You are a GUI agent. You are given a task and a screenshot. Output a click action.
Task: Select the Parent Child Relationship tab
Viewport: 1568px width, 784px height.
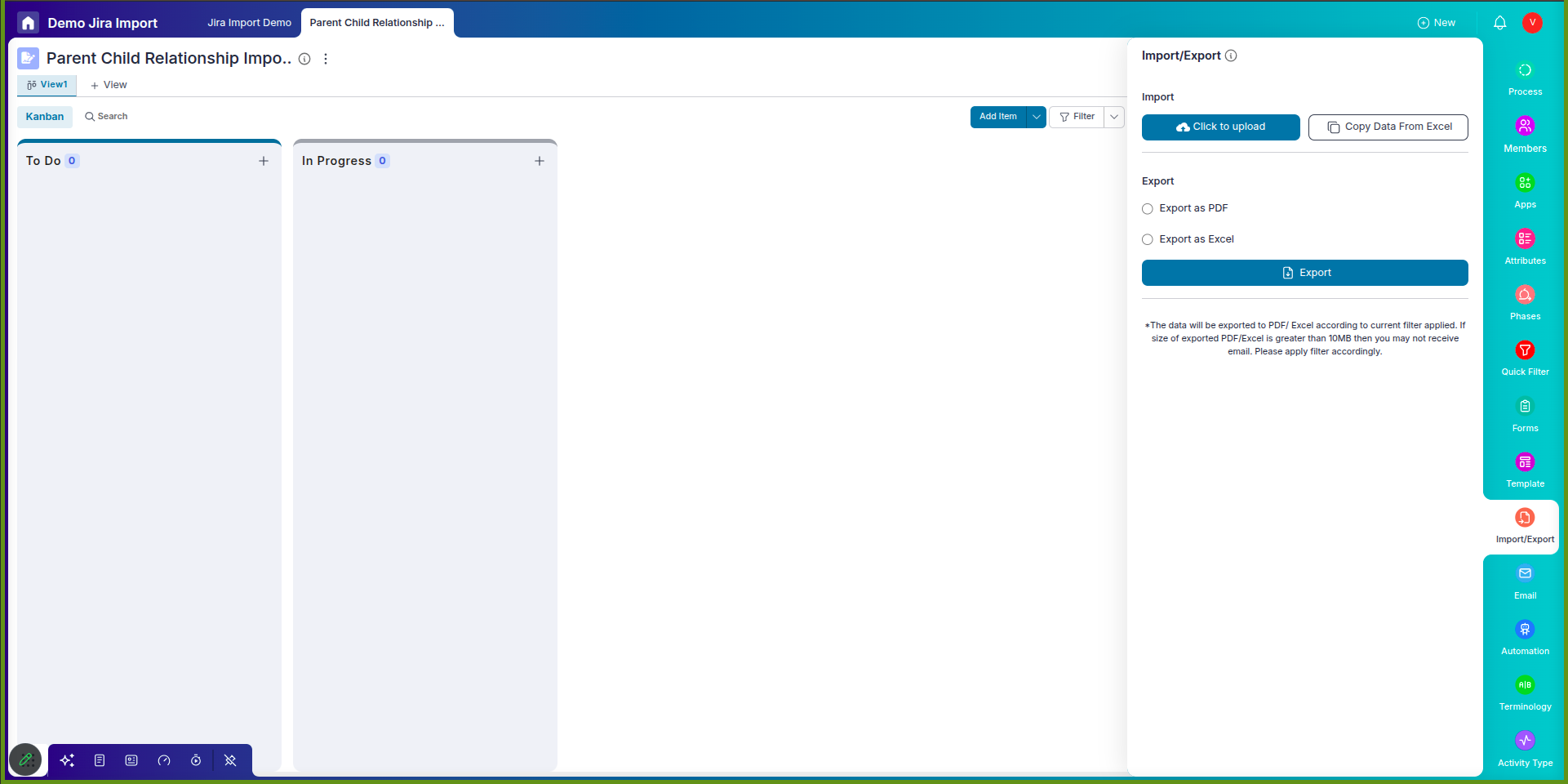point(377,23)
